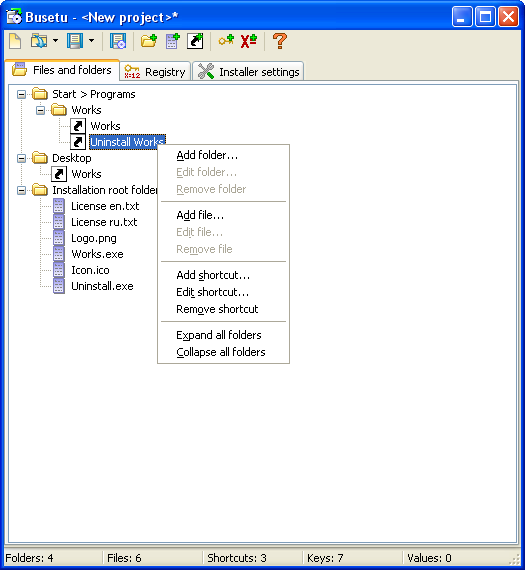
Task: Select the Desktop folder in tree
Action: tap(72, 158)
